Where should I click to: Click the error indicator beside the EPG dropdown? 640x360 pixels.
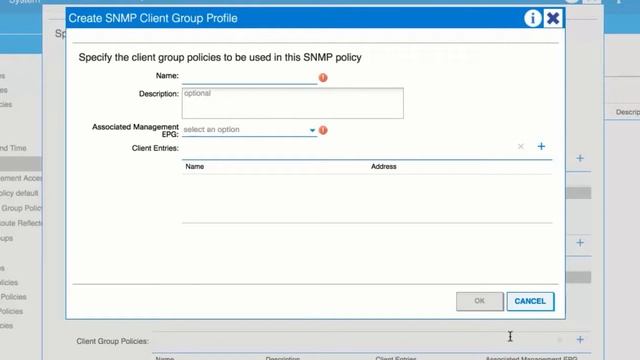(323, 130)
